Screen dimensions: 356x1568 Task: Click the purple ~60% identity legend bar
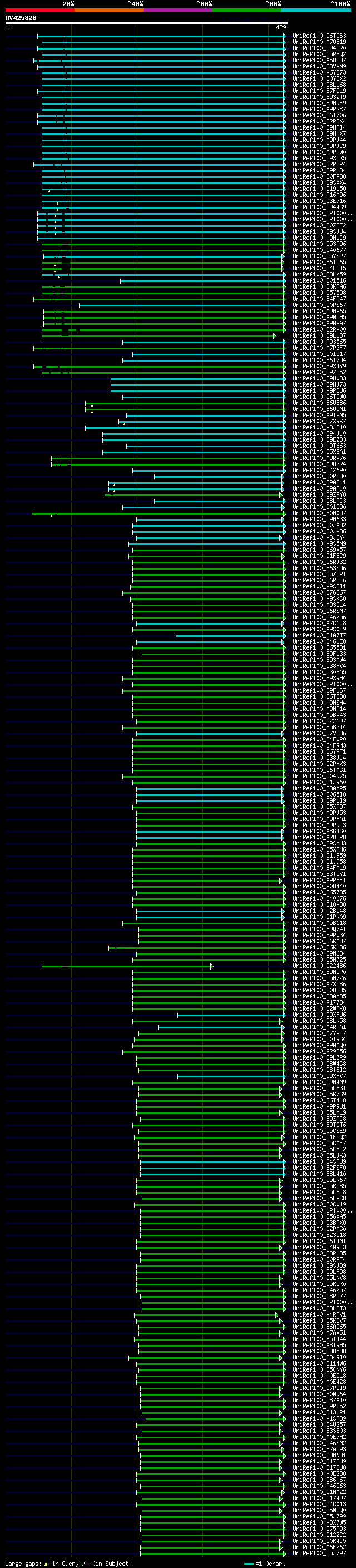(x=177, y=10)
